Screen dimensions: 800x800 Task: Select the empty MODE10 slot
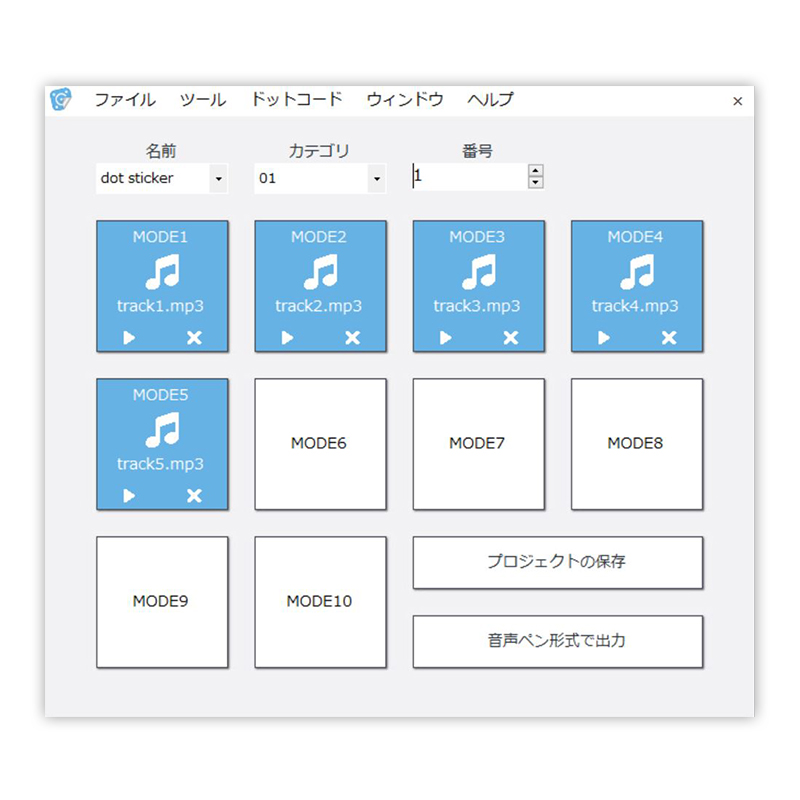[320, 602]
